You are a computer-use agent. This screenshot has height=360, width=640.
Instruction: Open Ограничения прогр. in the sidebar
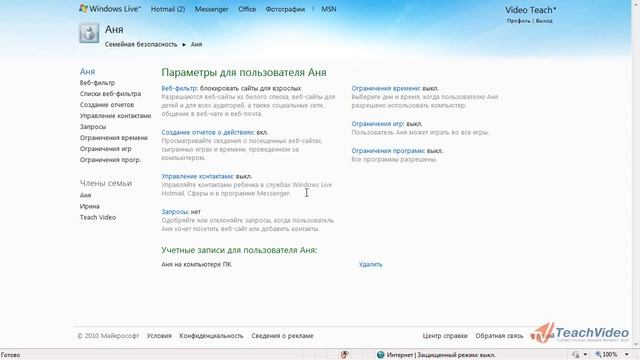tap(110, 160)
